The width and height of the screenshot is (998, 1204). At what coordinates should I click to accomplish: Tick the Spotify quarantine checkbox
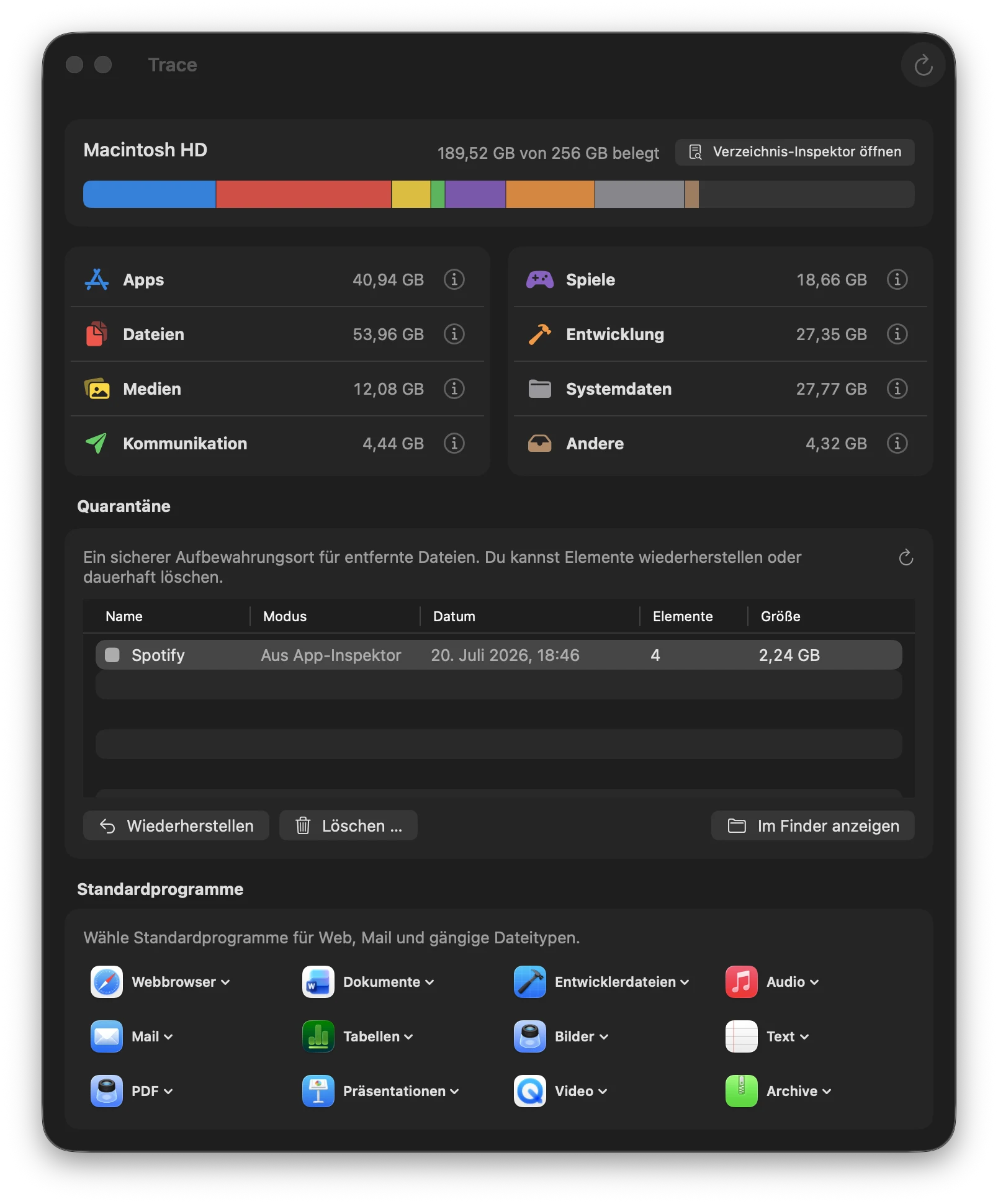pyautogui.click(x=112, y=655)
